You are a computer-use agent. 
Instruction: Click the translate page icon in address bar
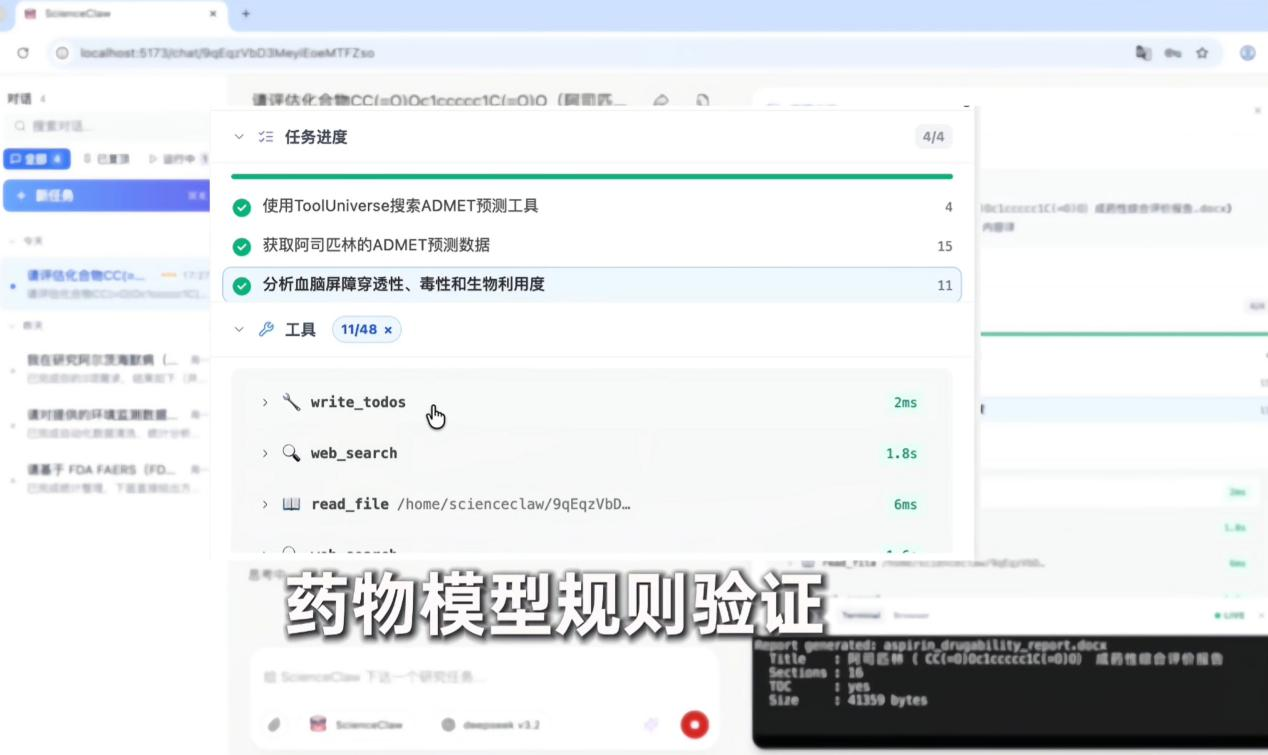tap(1143, 53)
